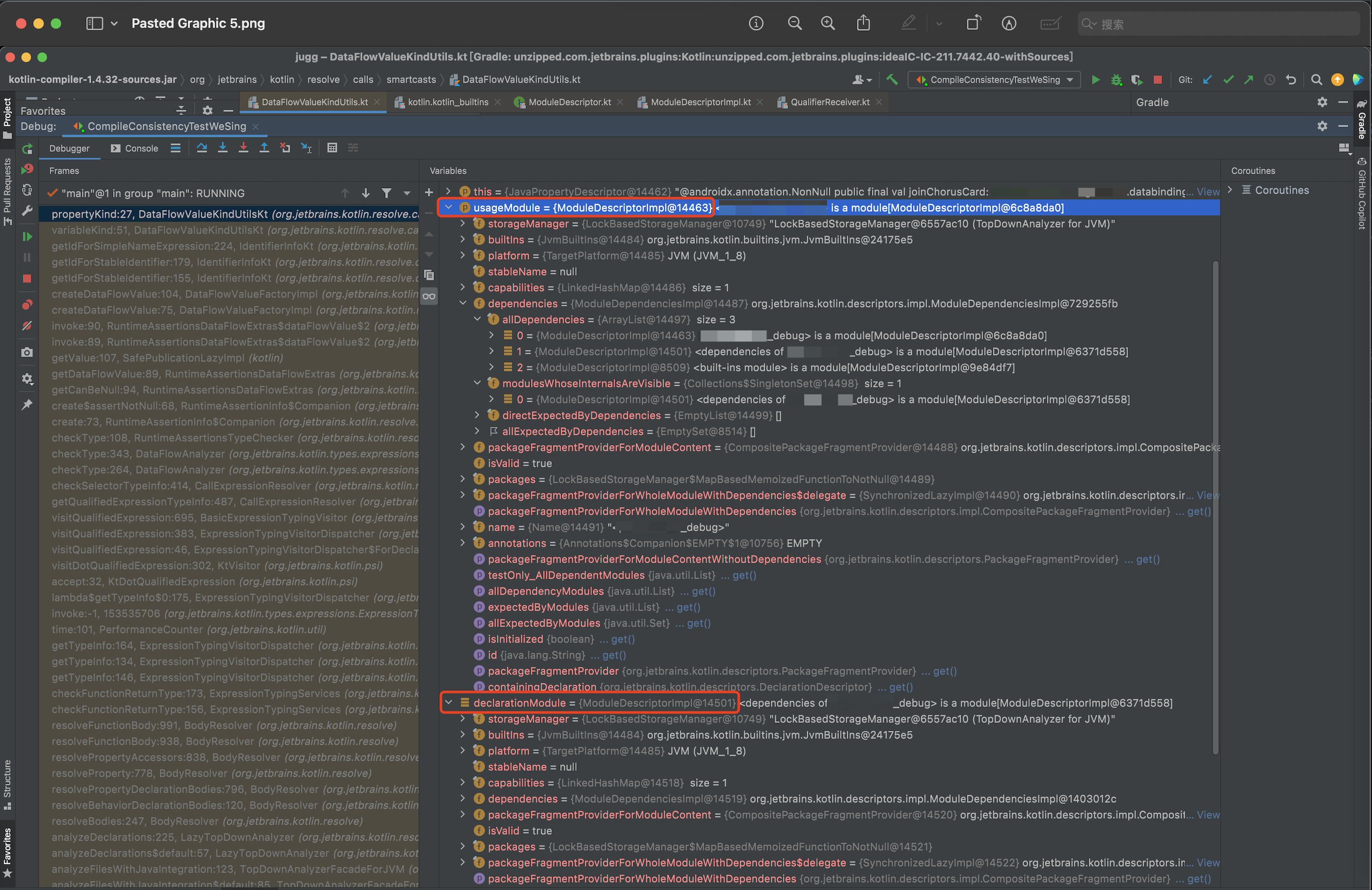Click the green Run button in IDE toolbar
The height and width of the screenshot is (890, 1372).
[1096, 80]
